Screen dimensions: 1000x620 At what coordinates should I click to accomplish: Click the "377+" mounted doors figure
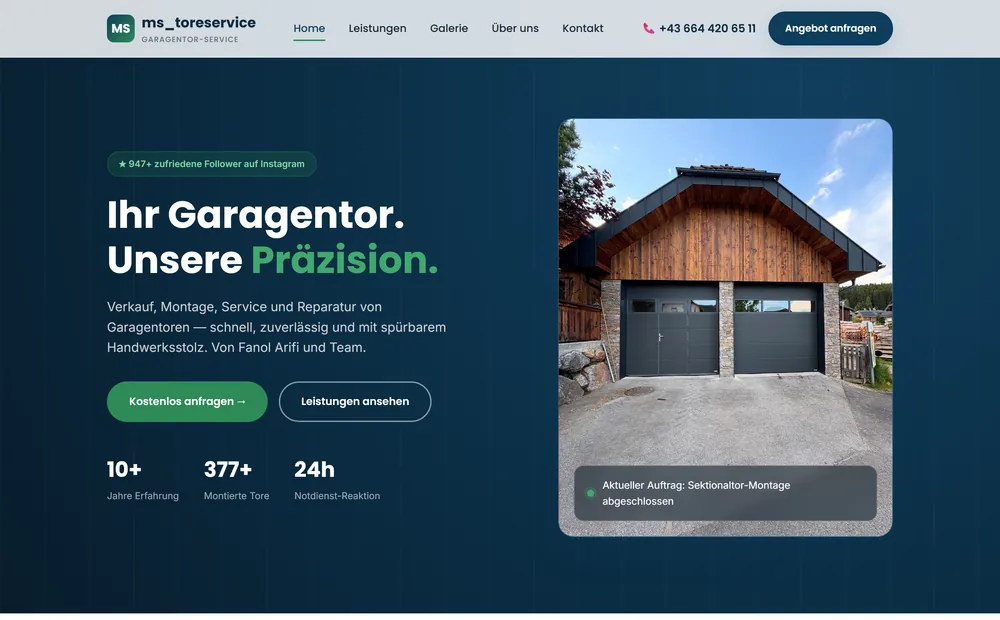[228, 469]
